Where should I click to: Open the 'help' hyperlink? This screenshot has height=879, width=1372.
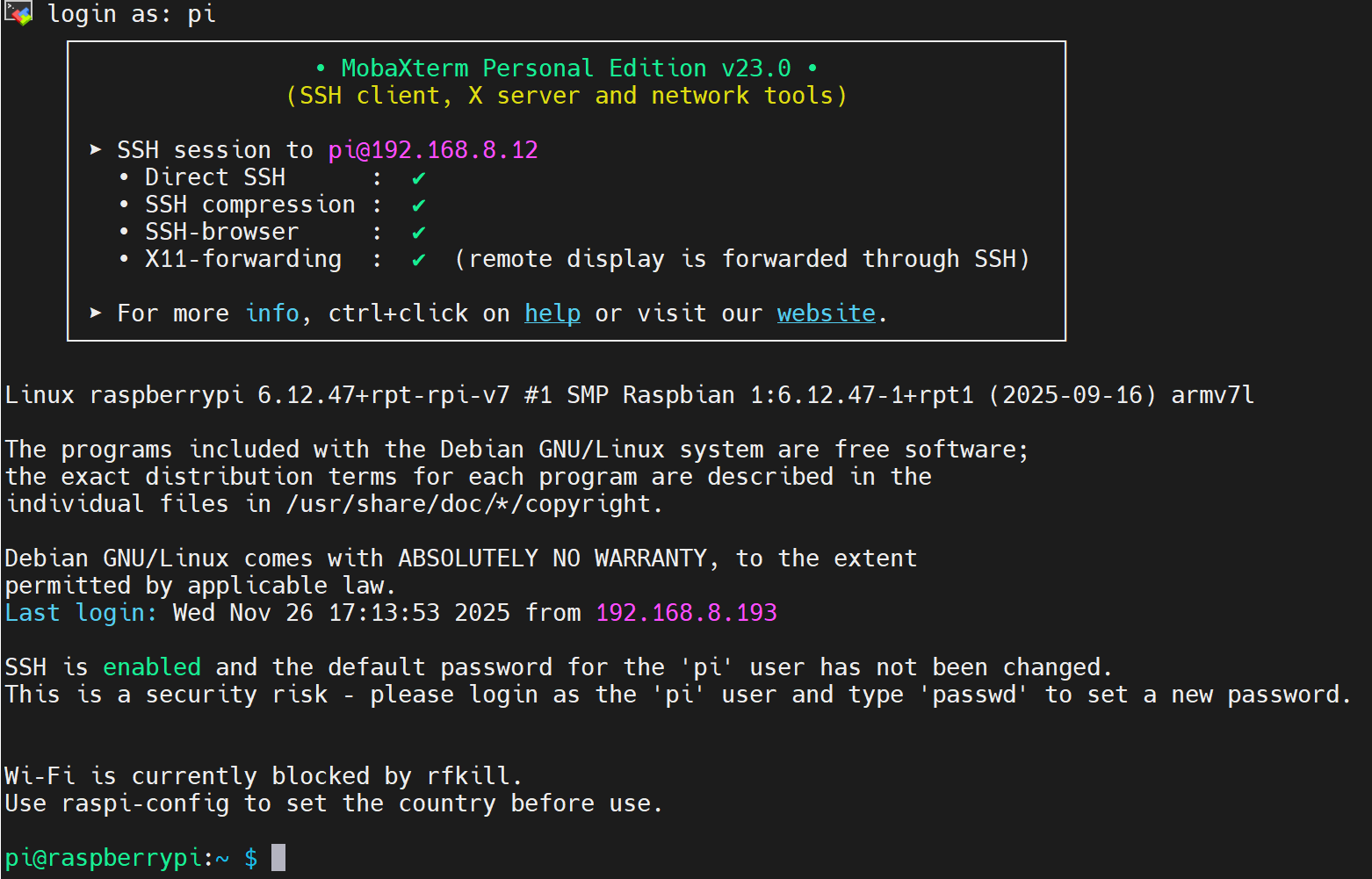pyautogui.click(x=552, y=313)
